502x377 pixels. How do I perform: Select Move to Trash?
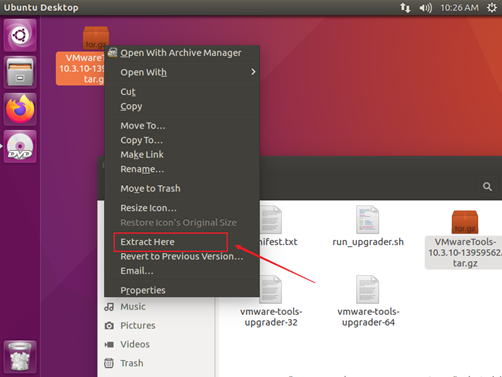pyautogui.click(x=182, y=188)
